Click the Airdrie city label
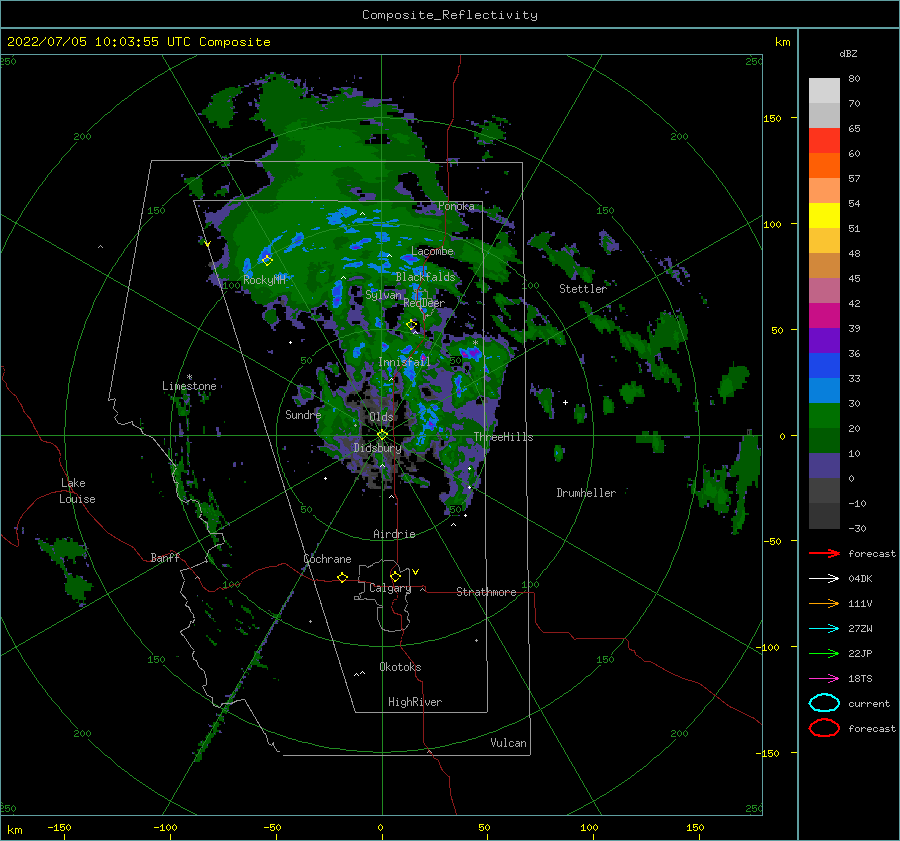This screenshot has width=900, height=841. pyautogui.click(x=394, y=534)
